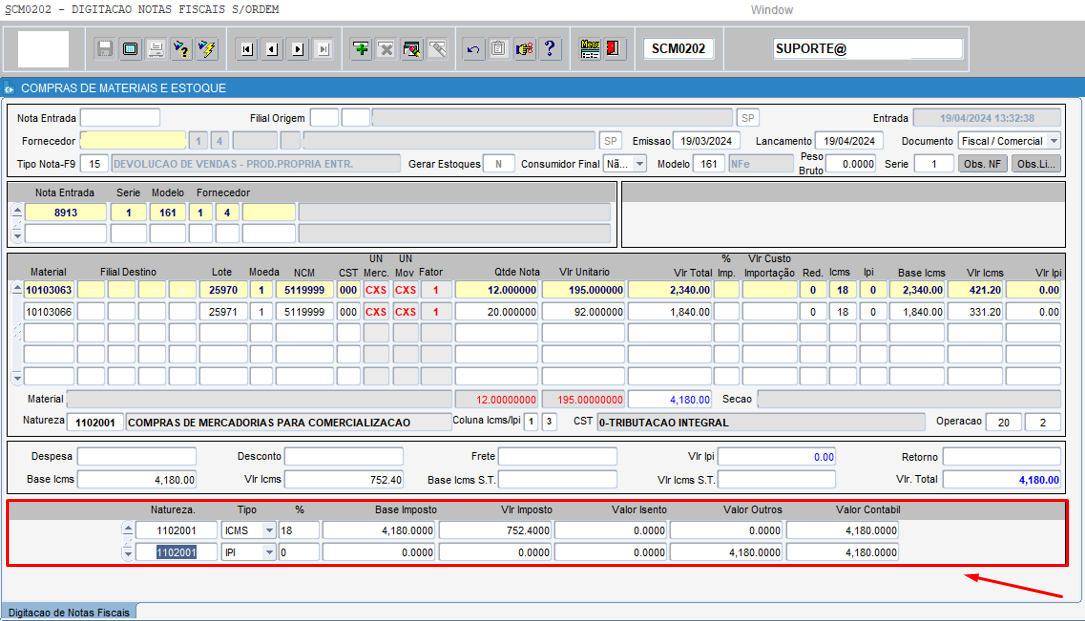
Task: Click the Lancamento date field
Action: click(x=849, y=141)
